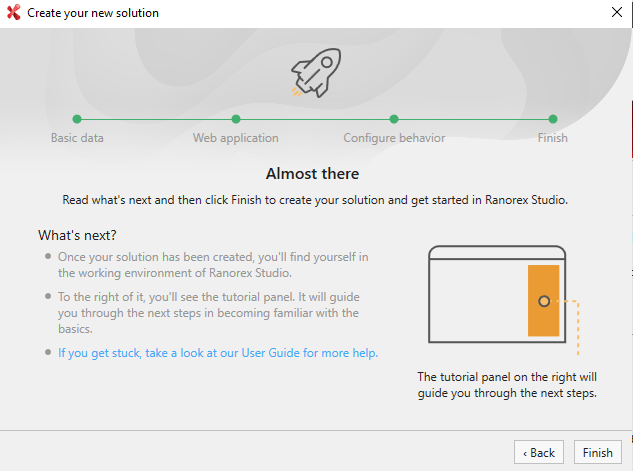Close the Create your new solution dialog
This screenshot has height=471, width=633.
pyautogui.click(x=616, y=13)
